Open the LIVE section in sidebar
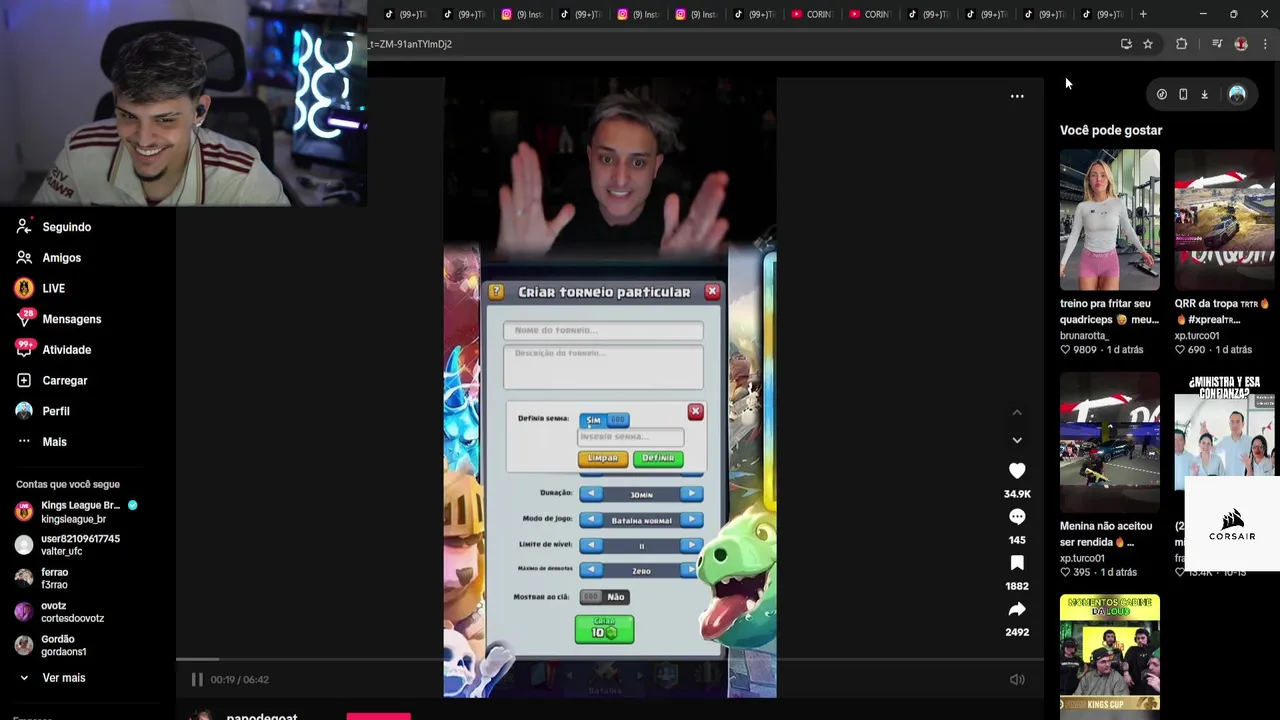 [41, 289]
